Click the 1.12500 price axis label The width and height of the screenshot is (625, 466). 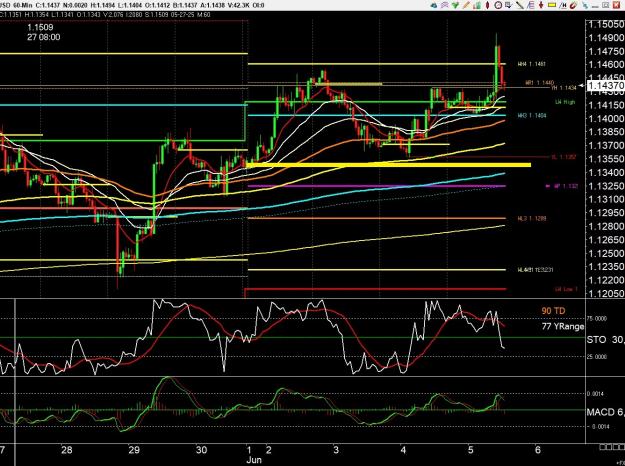(606, 254)
